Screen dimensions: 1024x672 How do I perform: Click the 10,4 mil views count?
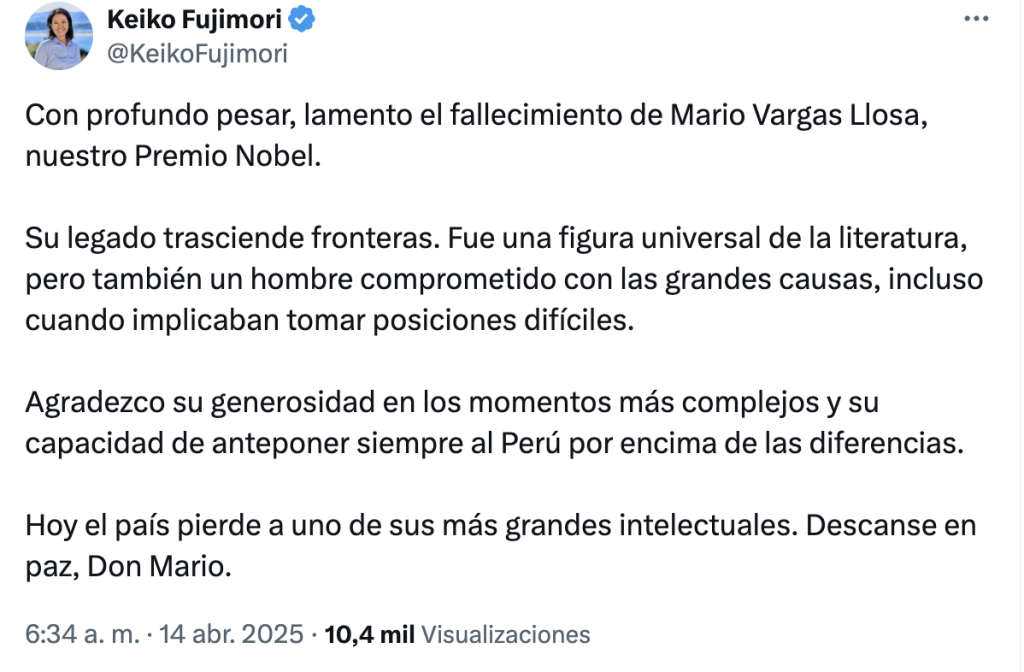369,634
